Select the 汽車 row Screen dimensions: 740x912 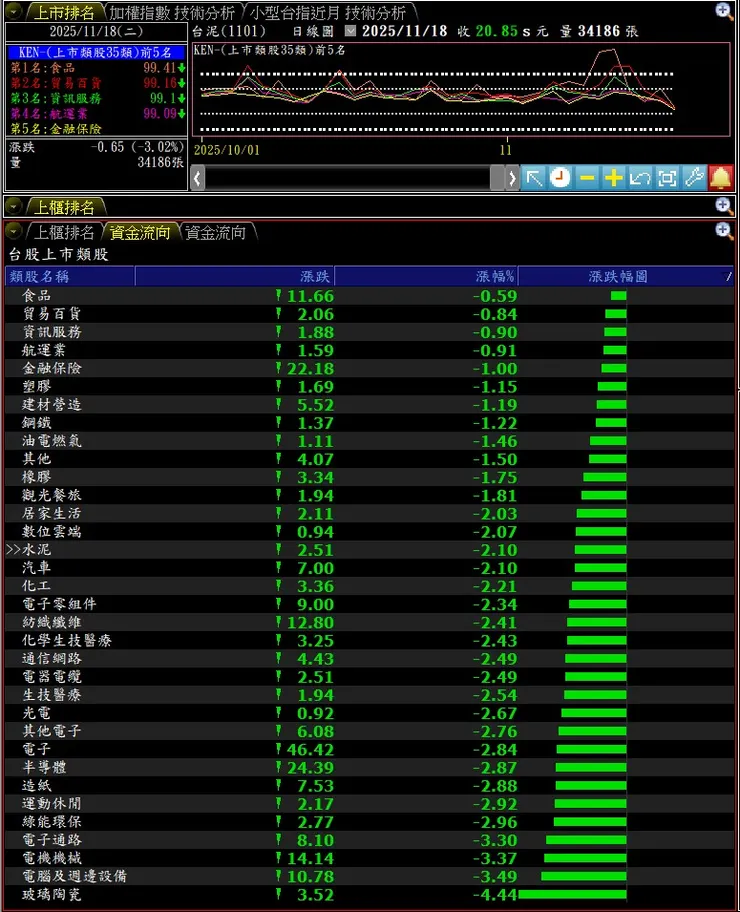point(369,568)
